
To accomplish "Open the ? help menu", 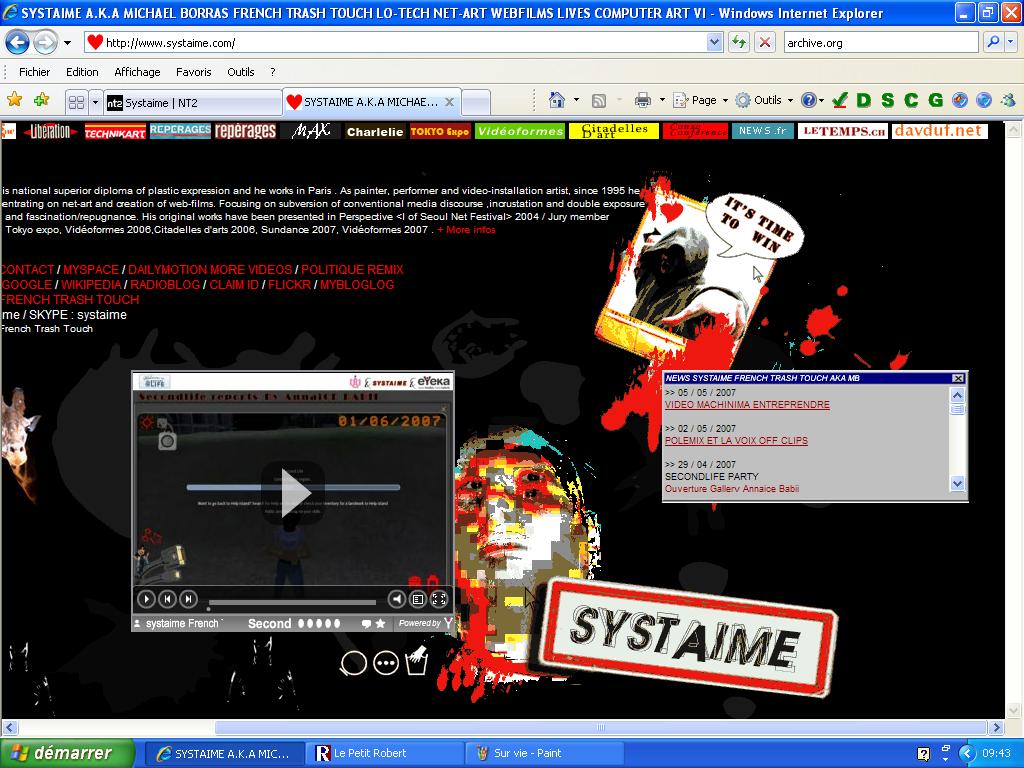I will click(x=272, y=72).
